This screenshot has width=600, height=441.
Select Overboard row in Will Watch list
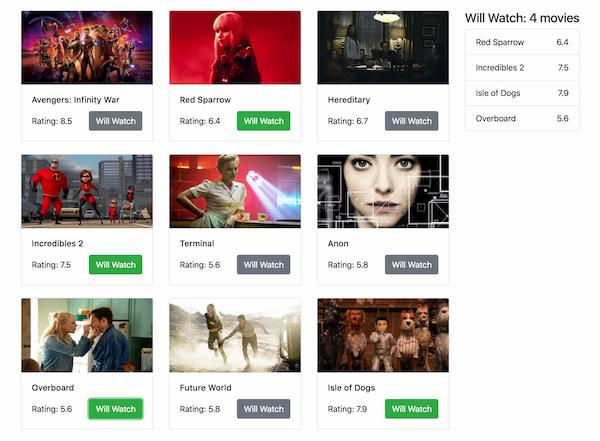point(522,118)
